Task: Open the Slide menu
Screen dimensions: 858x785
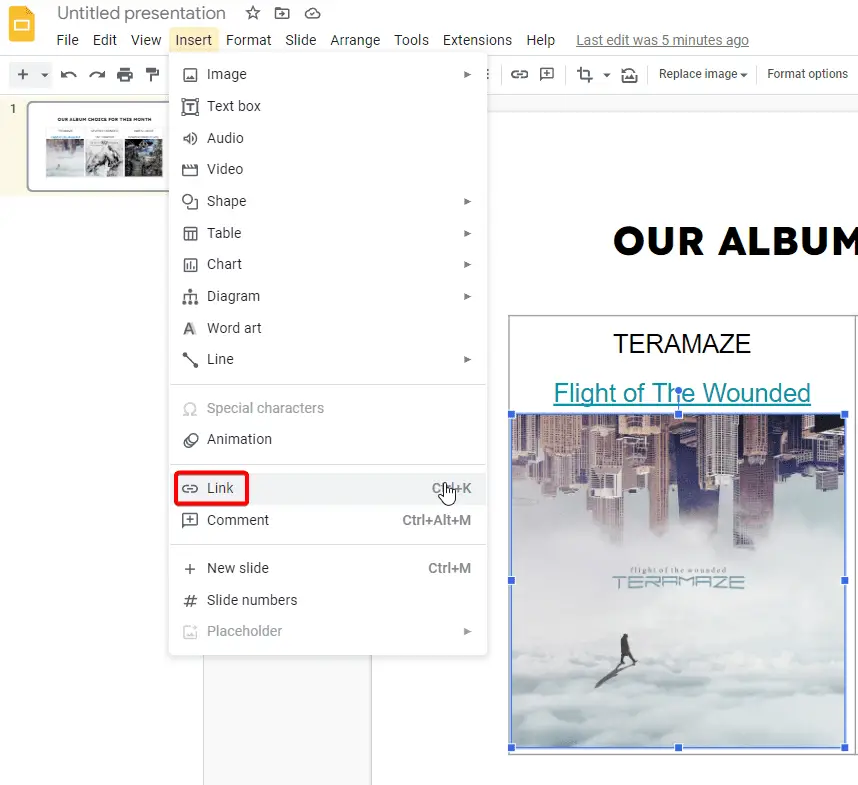Action: tap(300, 40)
